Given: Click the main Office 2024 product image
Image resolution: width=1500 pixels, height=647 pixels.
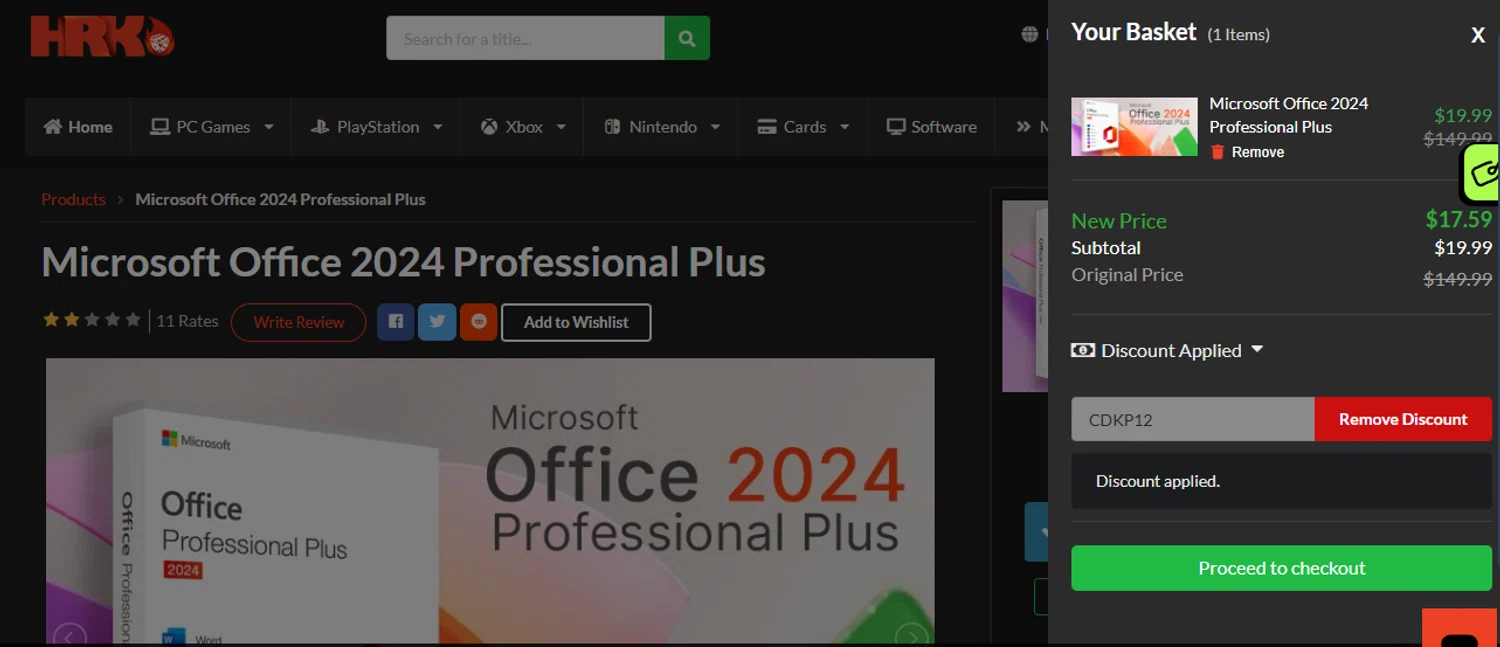Looking at the screenshot, I should point(490,501).
